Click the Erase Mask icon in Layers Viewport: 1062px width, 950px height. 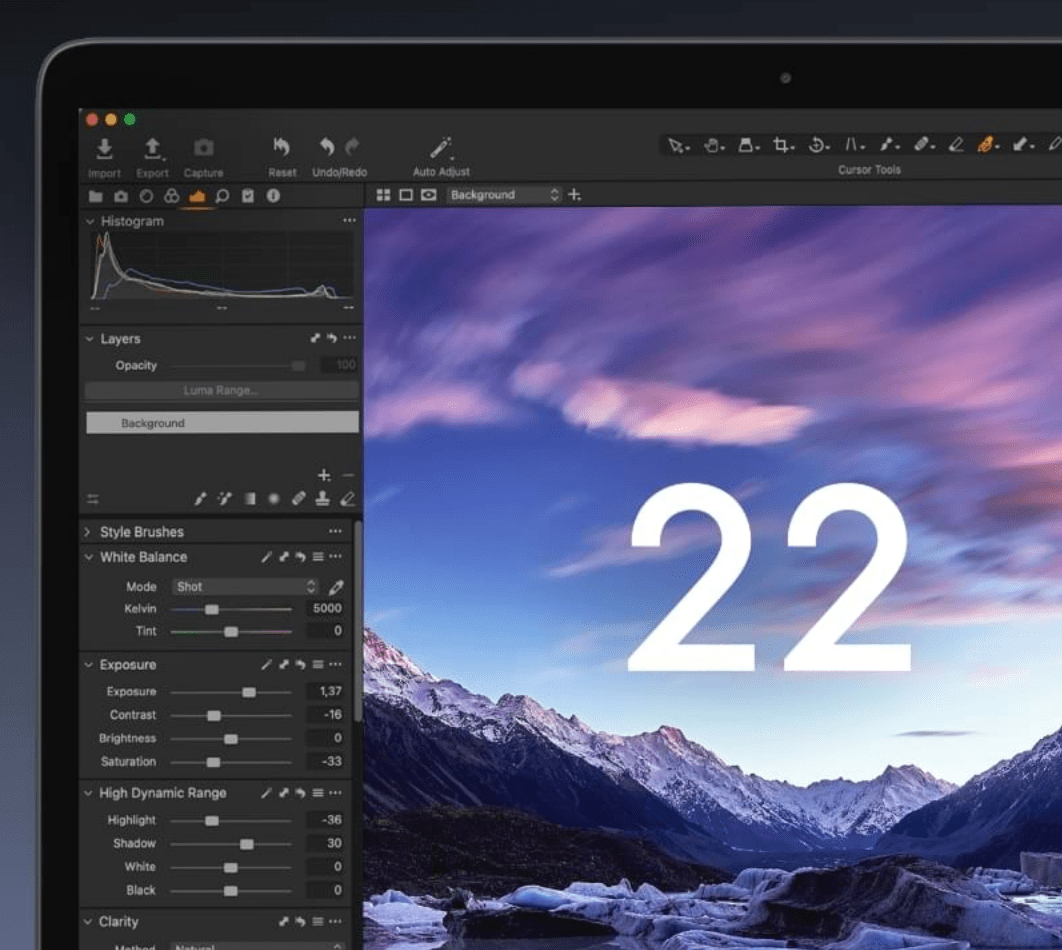(x=347, y=499)
